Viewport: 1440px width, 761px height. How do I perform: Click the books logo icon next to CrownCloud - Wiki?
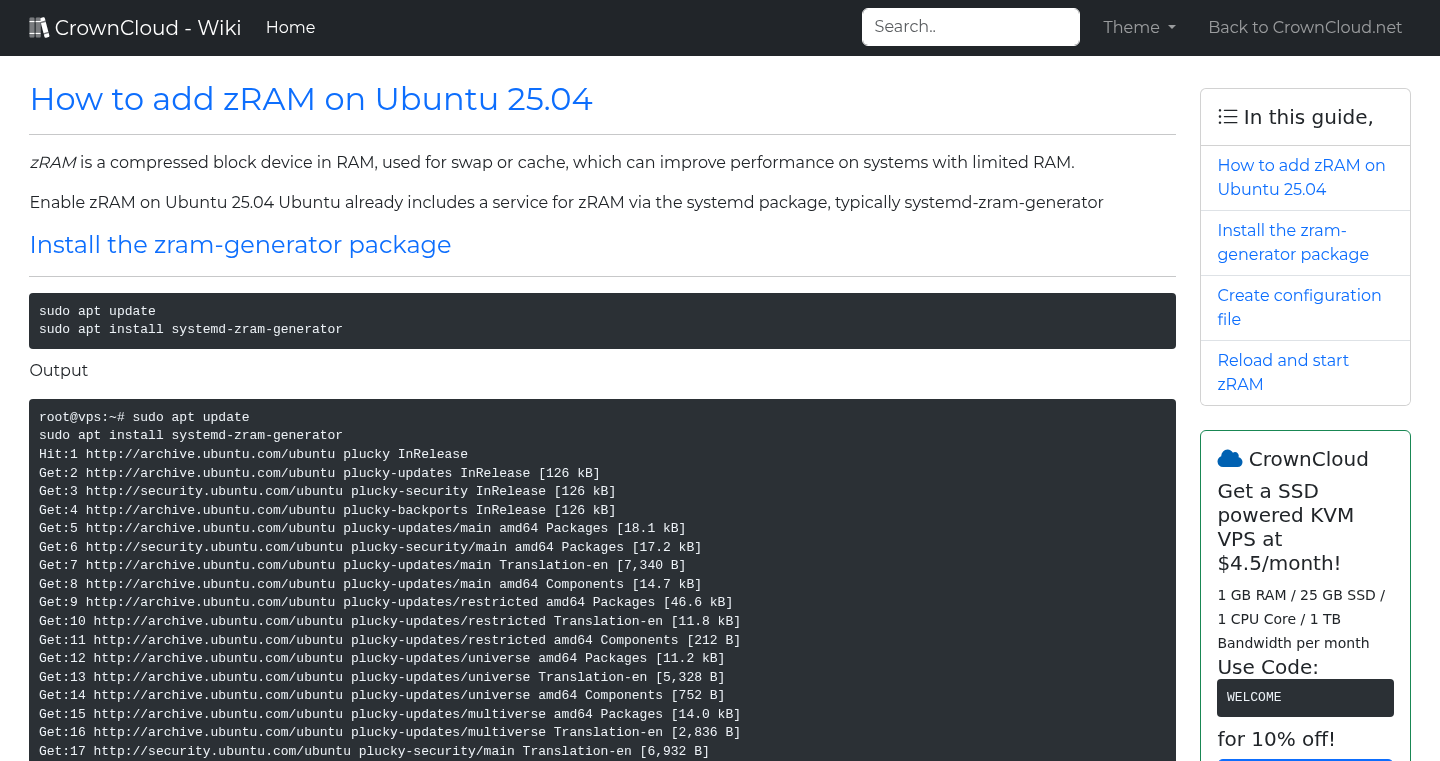39,26
